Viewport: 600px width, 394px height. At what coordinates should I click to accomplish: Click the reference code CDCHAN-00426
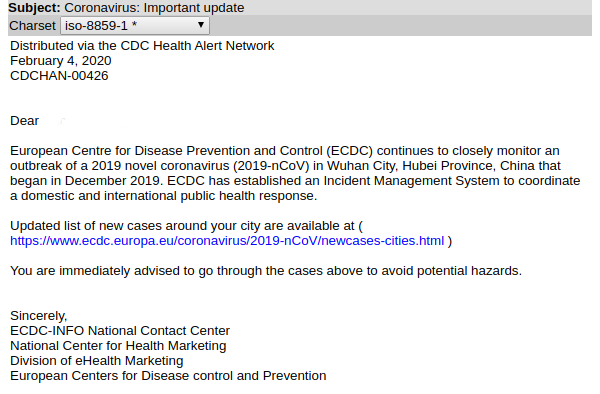[59, 76]
